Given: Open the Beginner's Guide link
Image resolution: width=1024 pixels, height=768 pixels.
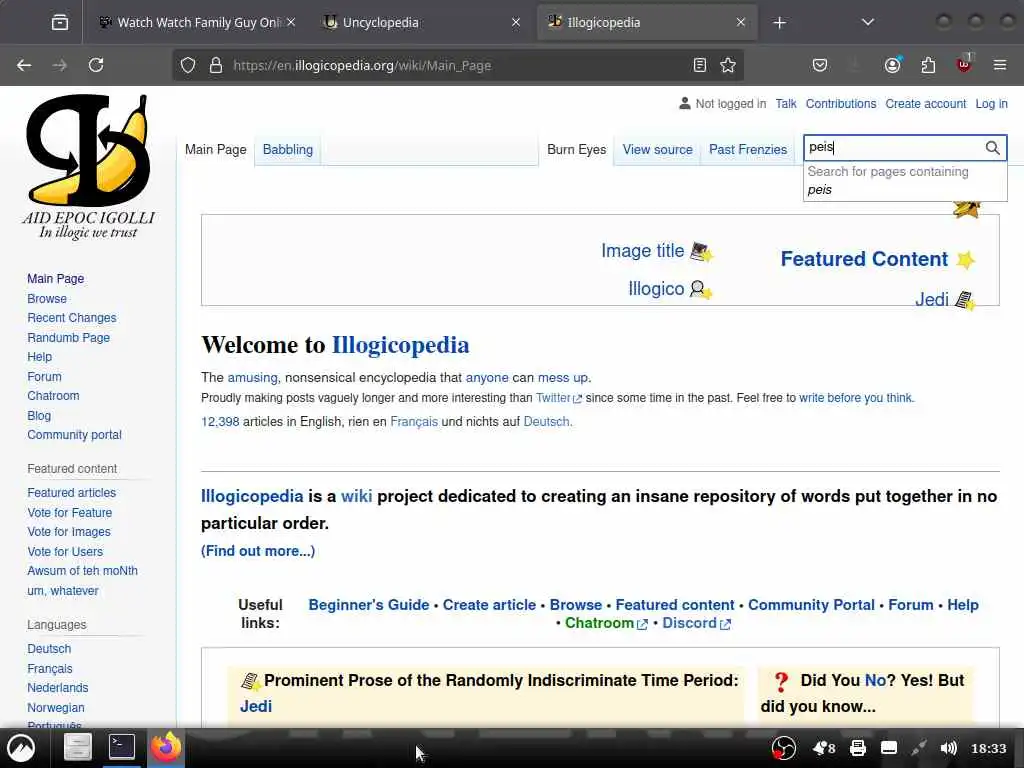Looking at the screenshot, I should (368, 605).
